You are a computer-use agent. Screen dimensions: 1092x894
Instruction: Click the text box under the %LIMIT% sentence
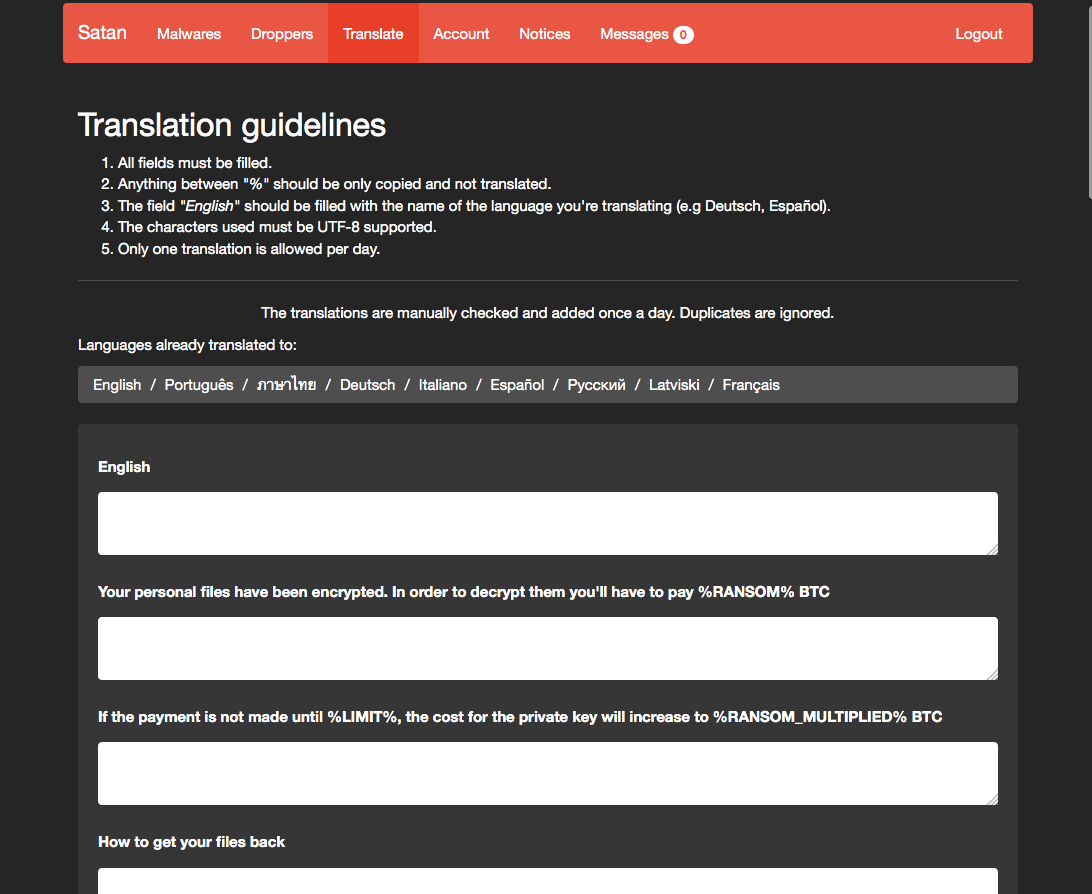pos(547,773)
